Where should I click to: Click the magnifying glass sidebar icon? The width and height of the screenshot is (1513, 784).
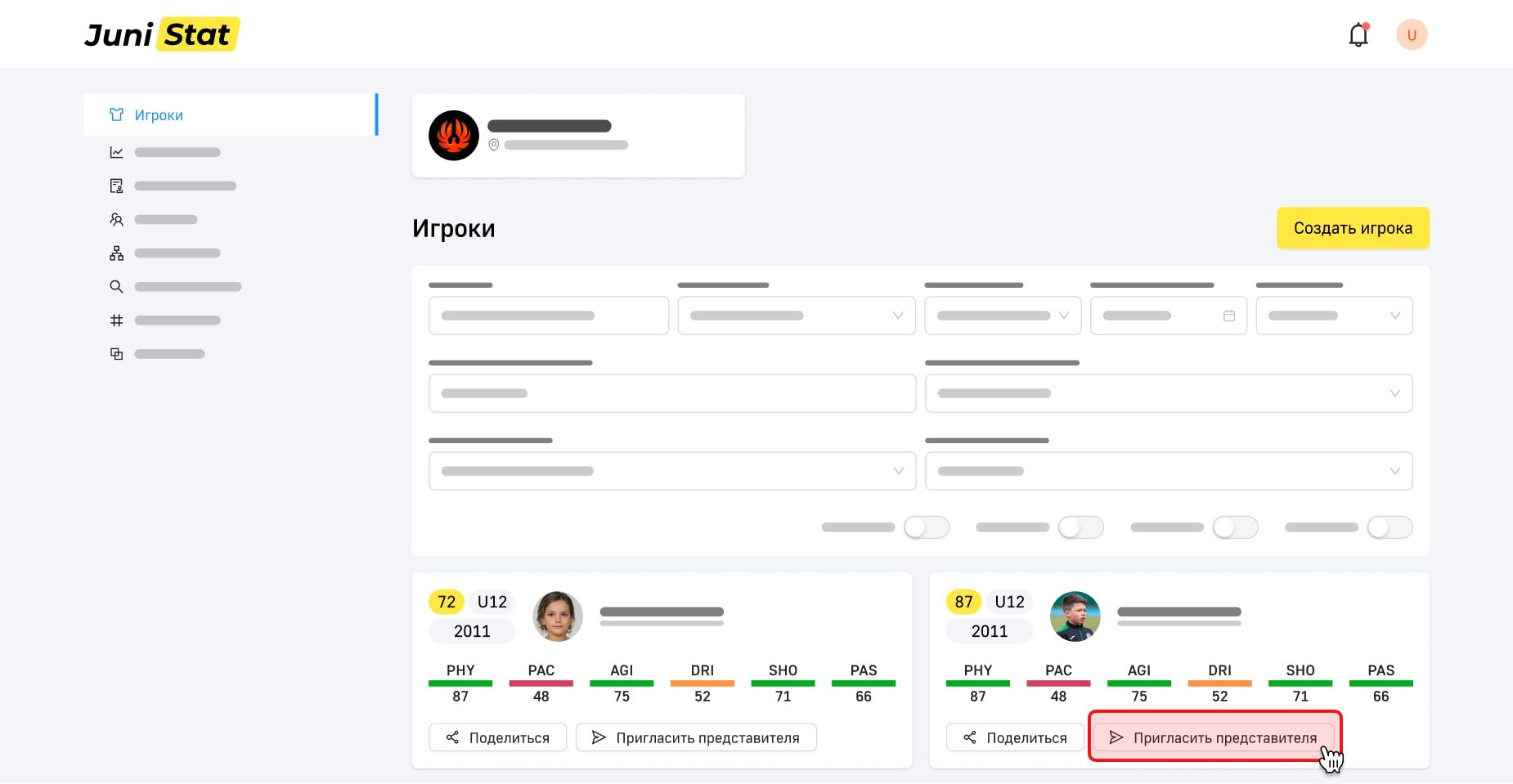[117, 287]
